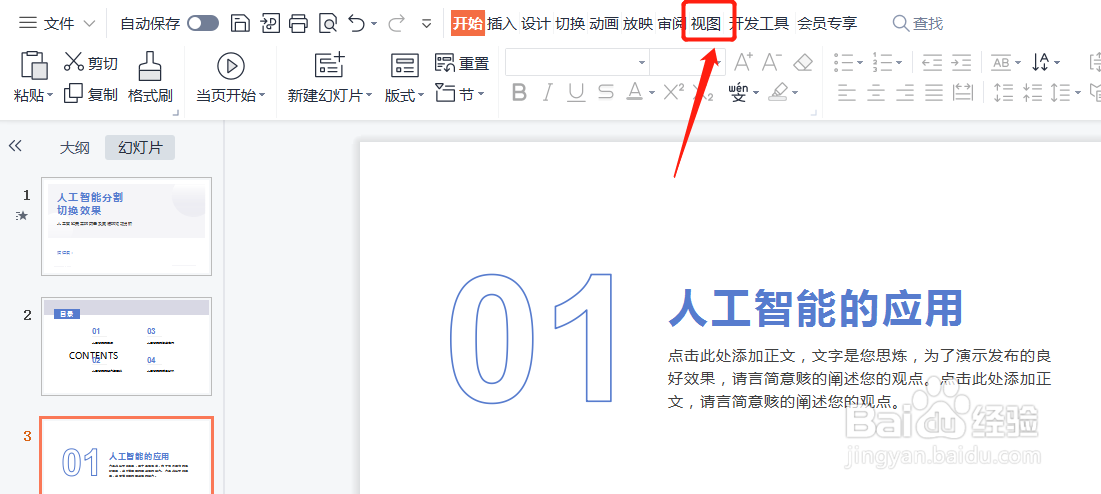Click the 重置 reset button
The height and width of the screenshot is (494, 1101).
[x=461, y=63]
